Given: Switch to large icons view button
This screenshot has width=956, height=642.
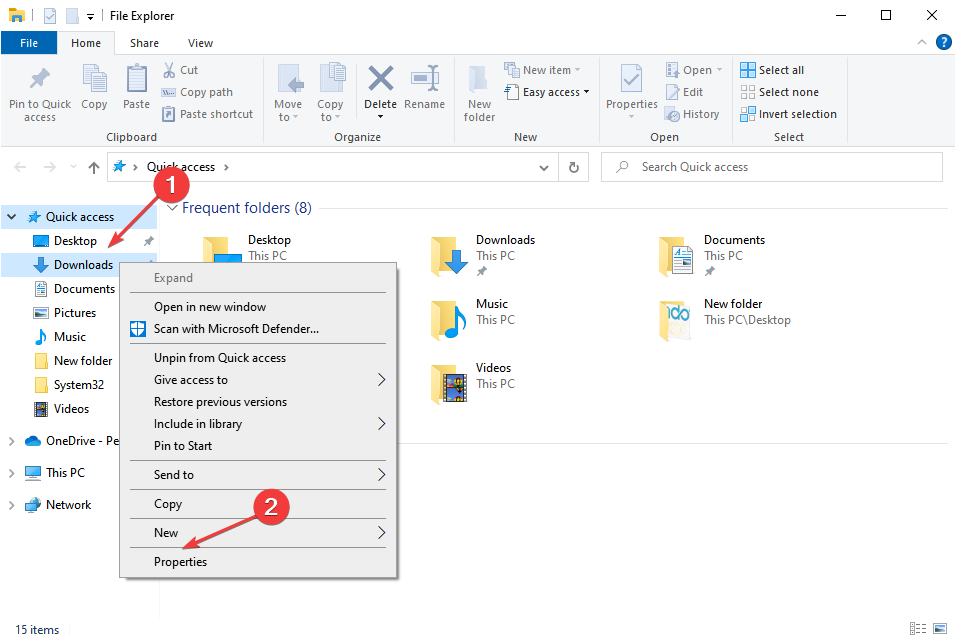Looking at the screenshot, I should click(939, 629).
